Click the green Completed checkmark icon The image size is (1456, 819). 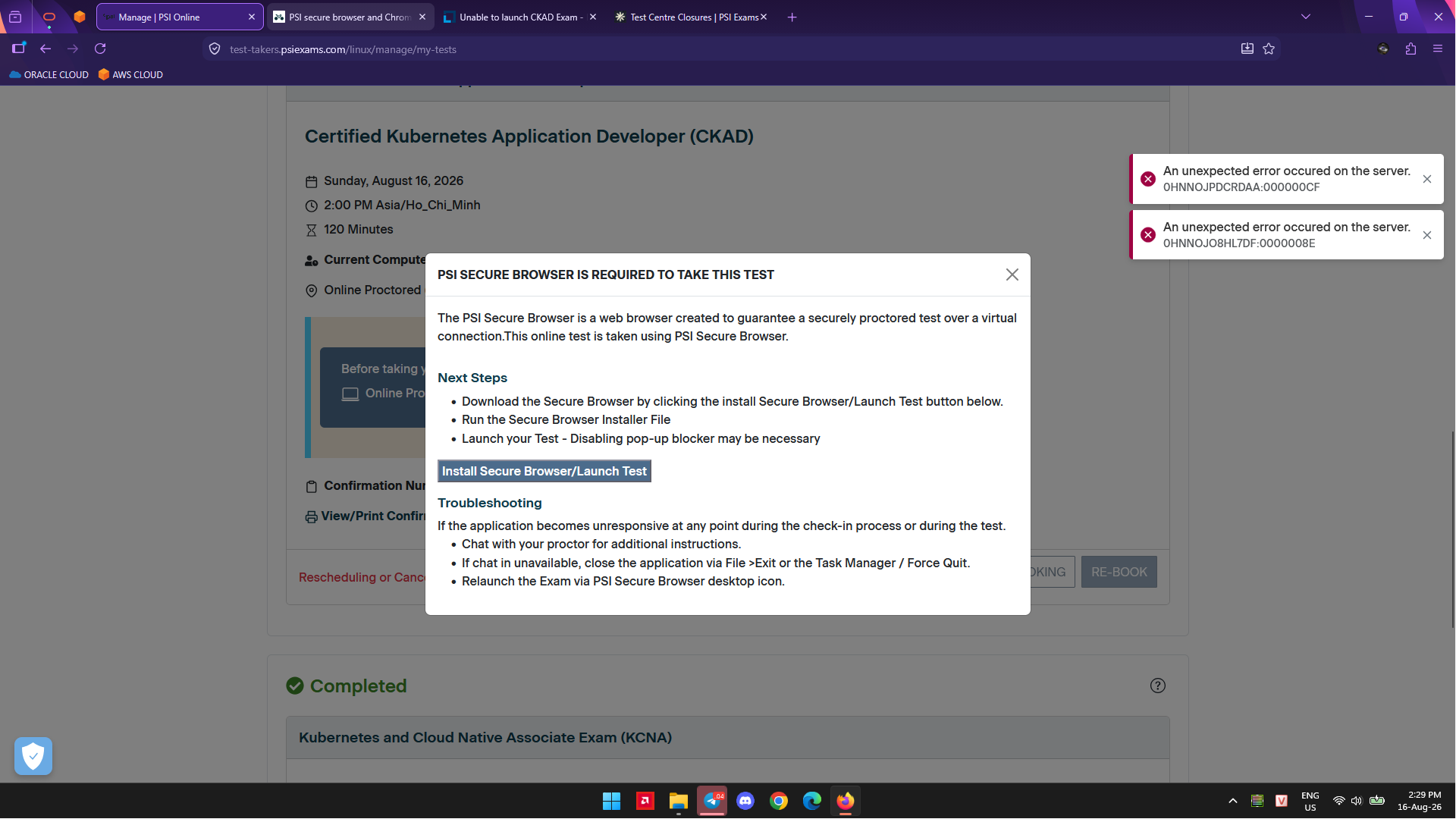point(295,686)
